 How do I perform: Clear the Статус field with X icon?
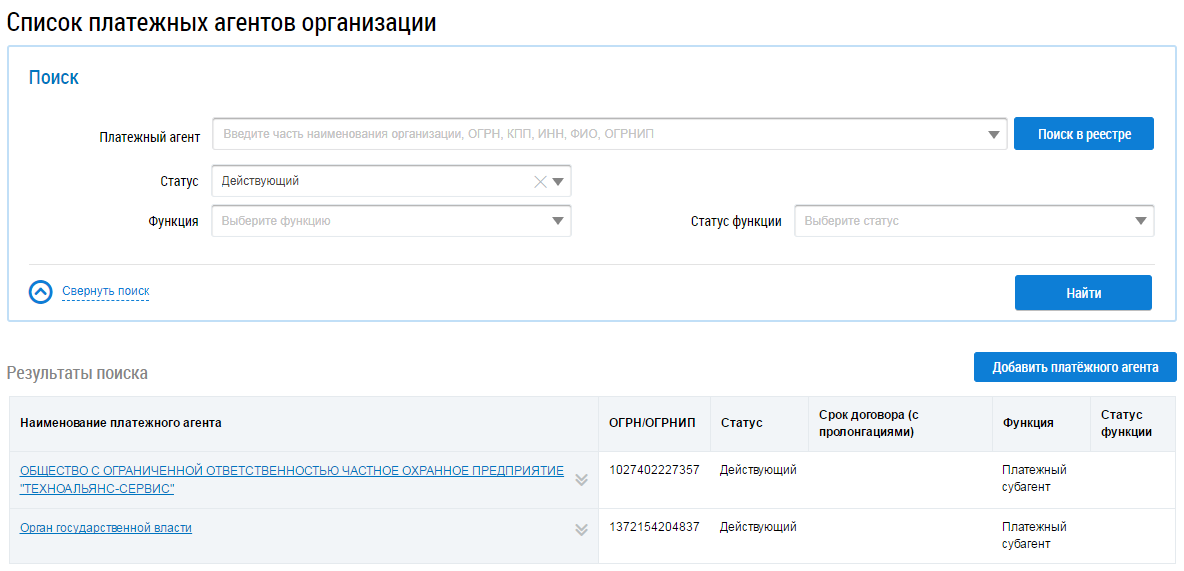540,182
